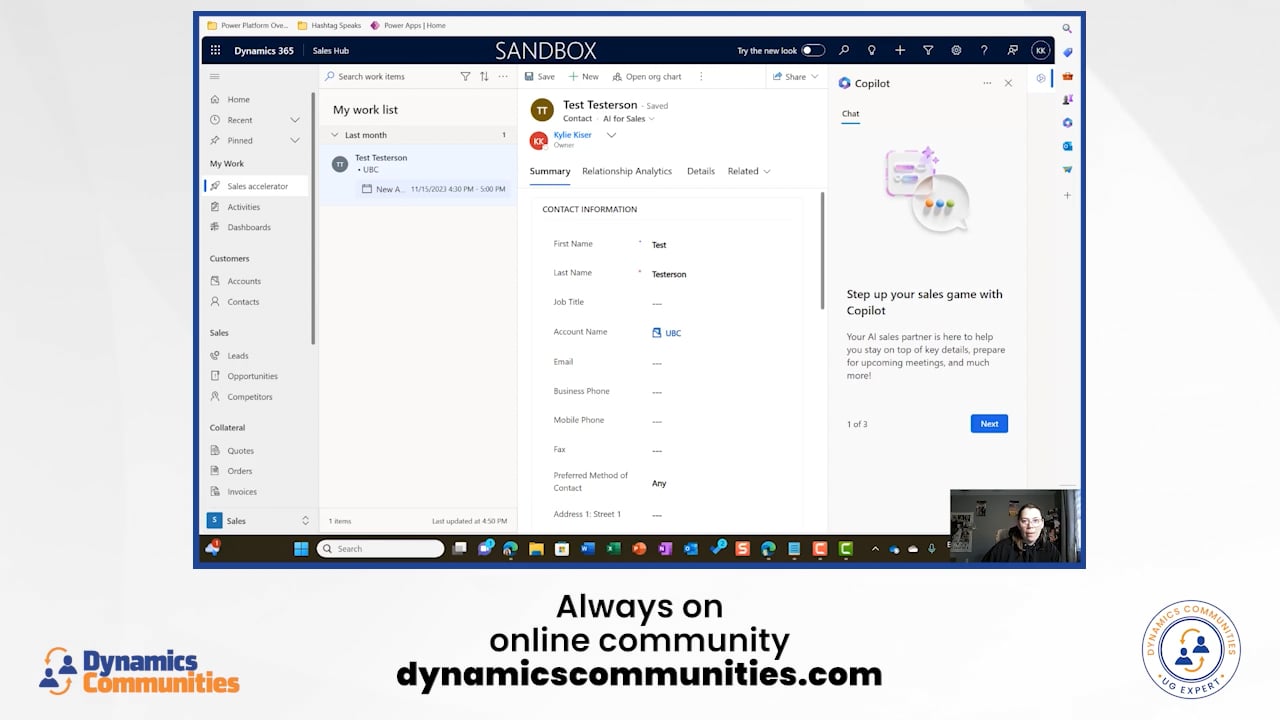Click the plus quick create icon in the header
Screen dimensions: 1280x720
pyautogui.click(x=900, y=50)
